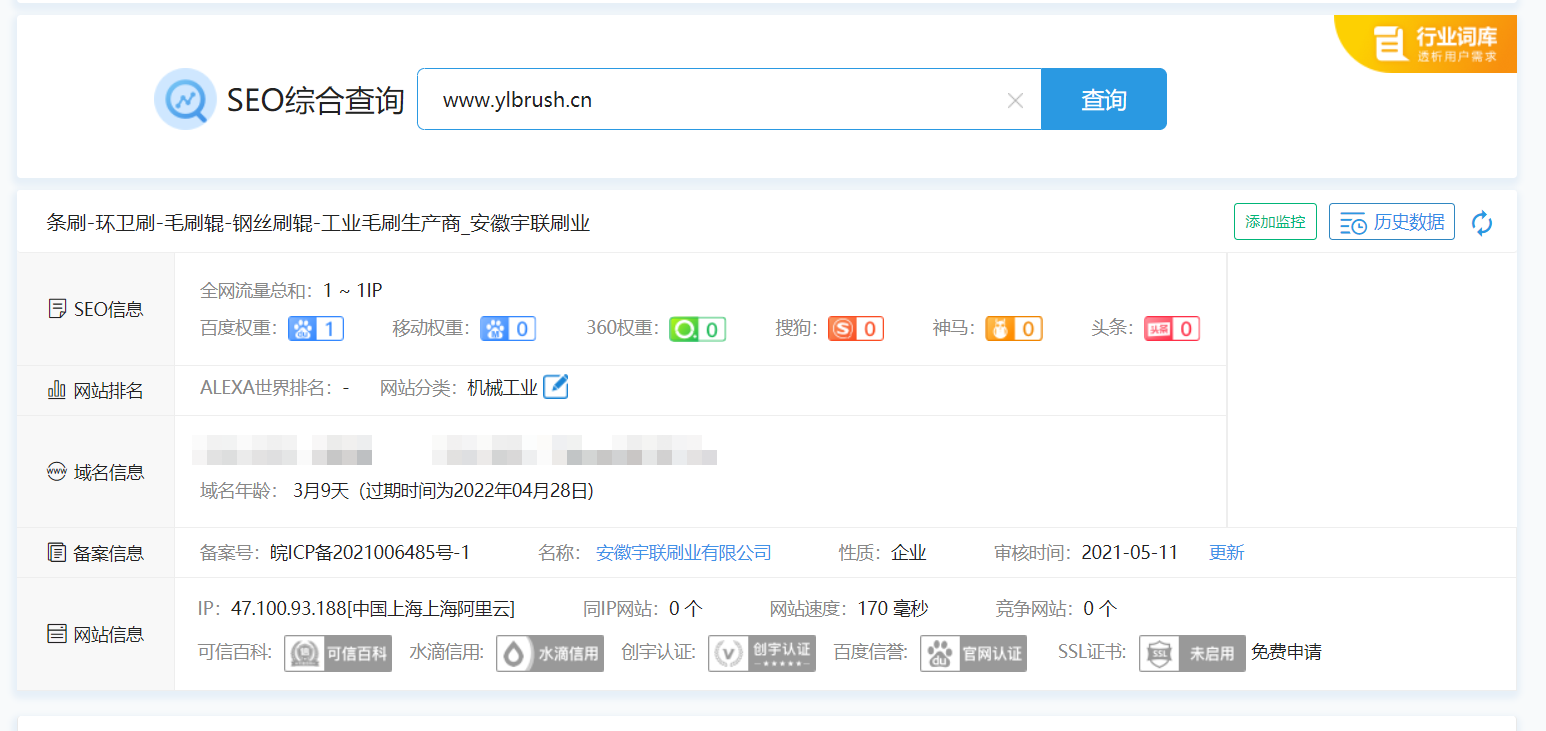Image resolution: width=1546 pixels, height=731 pixels.
Task: Click the 竞争网站 0 个 value
Action: tap(1100, 608)
